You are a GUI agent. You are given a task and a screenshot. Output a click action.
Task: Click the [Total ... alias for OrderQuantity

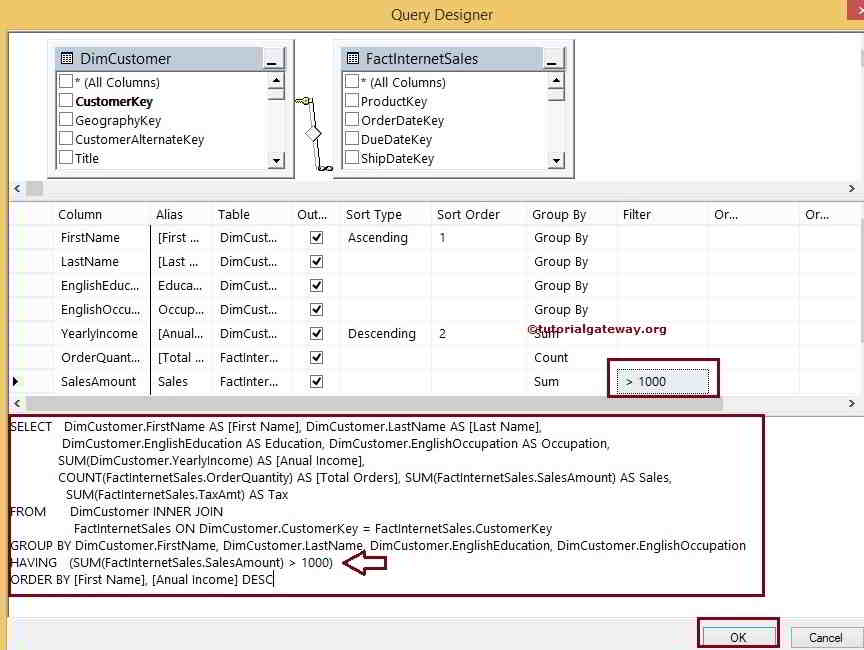coord(181,358)
